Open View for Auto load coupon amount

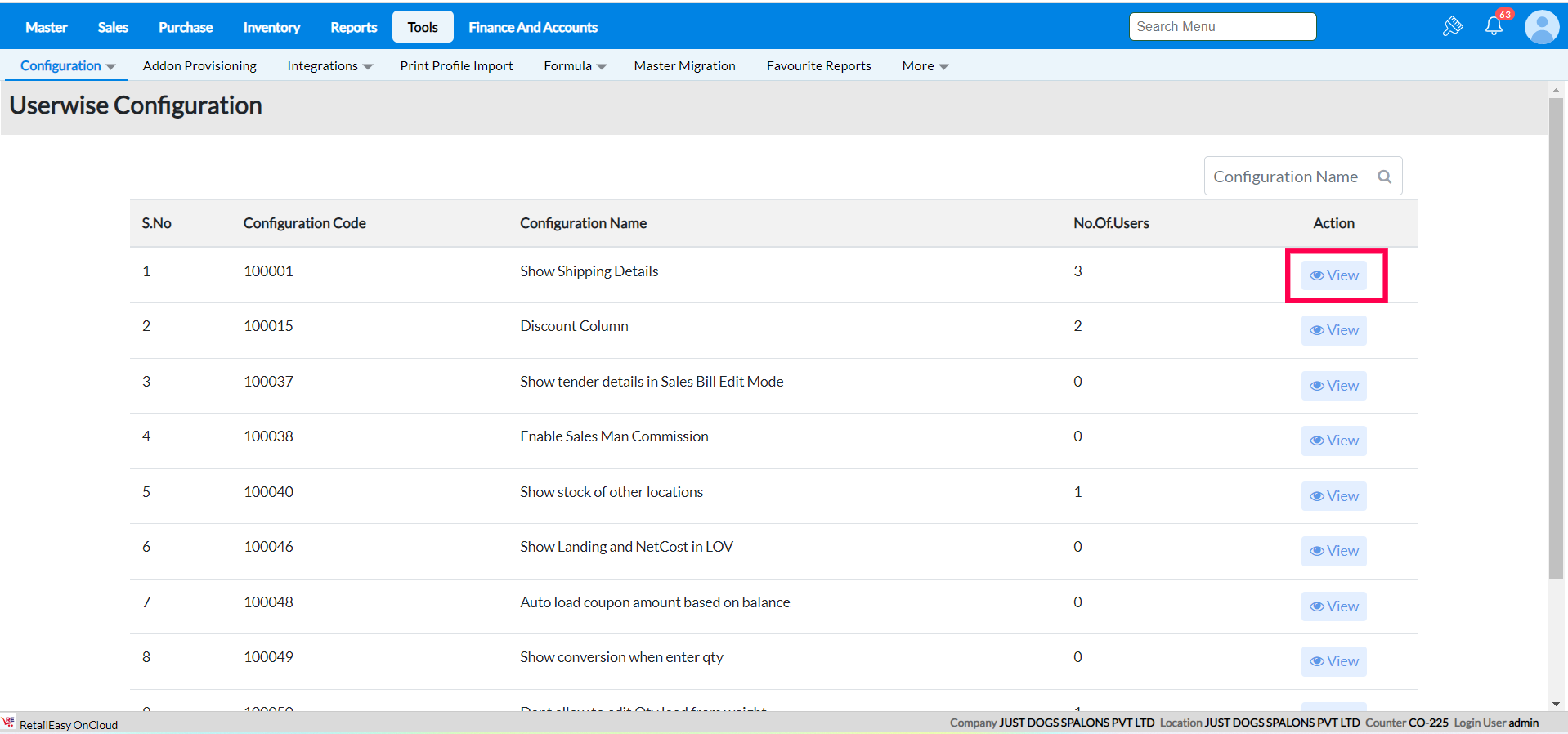(x=1333, y=606)
